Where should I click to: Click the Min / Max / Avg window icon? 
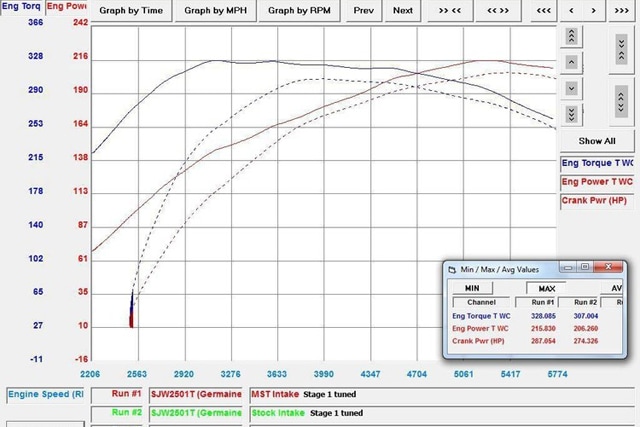(452, 270)
